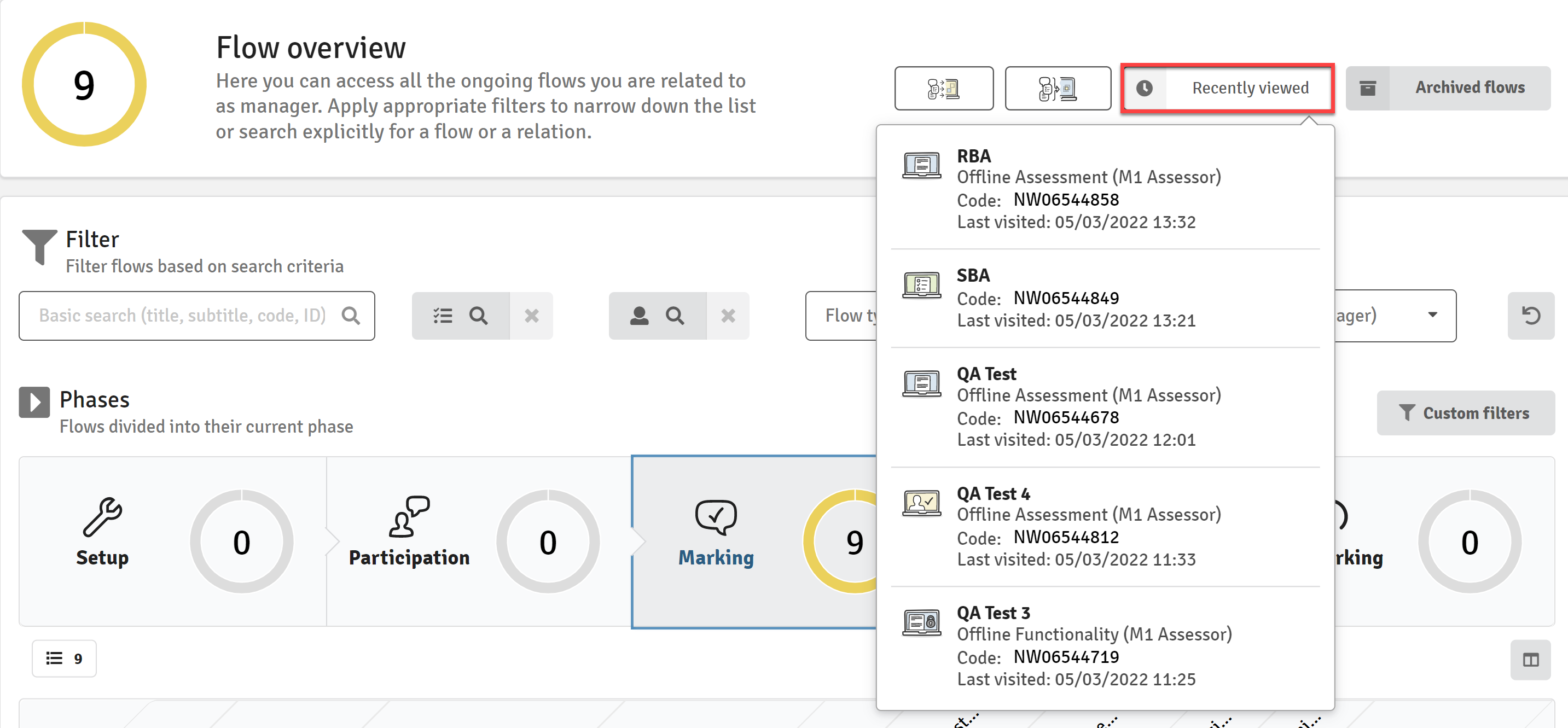Screen dimensions: 1568x728
Task: Click the last phase 0 circle
Action: [x=1470, y=541]
